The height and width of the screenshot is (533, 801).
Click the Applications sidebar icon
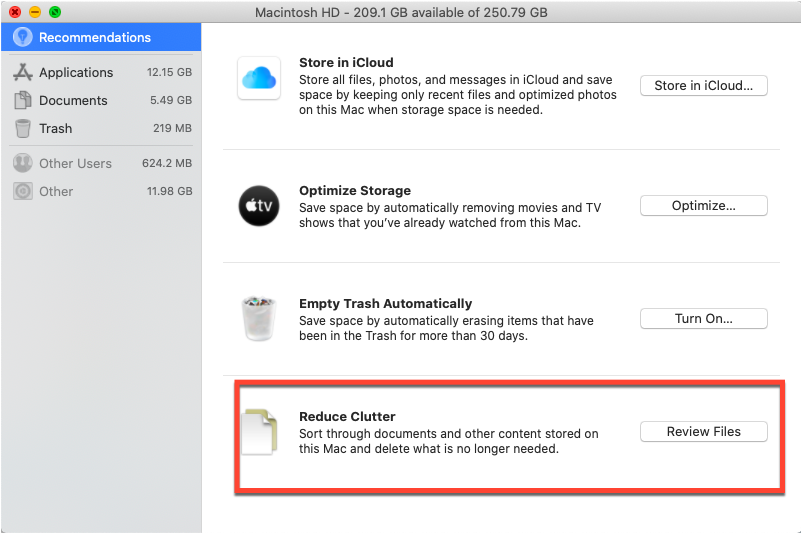(22, 72)
